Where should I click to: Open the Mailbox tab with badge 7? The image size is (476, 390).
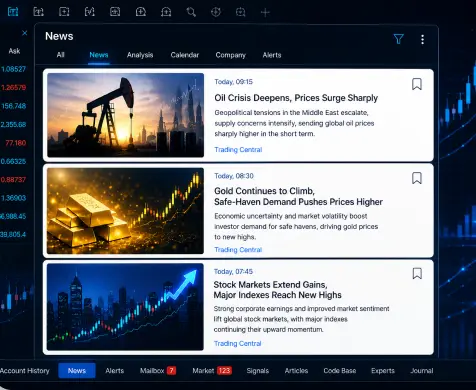click(x=158, y=371)
